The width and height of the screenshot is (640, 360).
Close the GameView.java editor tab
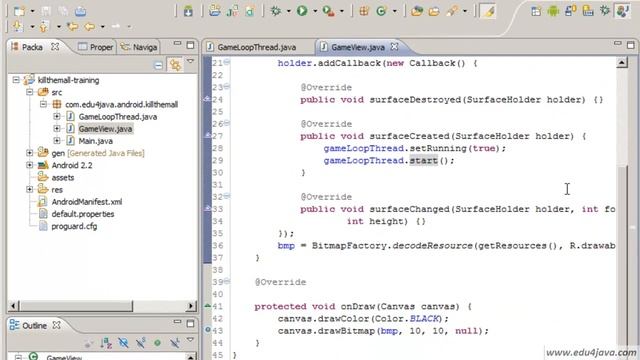[x=394, y=47]
